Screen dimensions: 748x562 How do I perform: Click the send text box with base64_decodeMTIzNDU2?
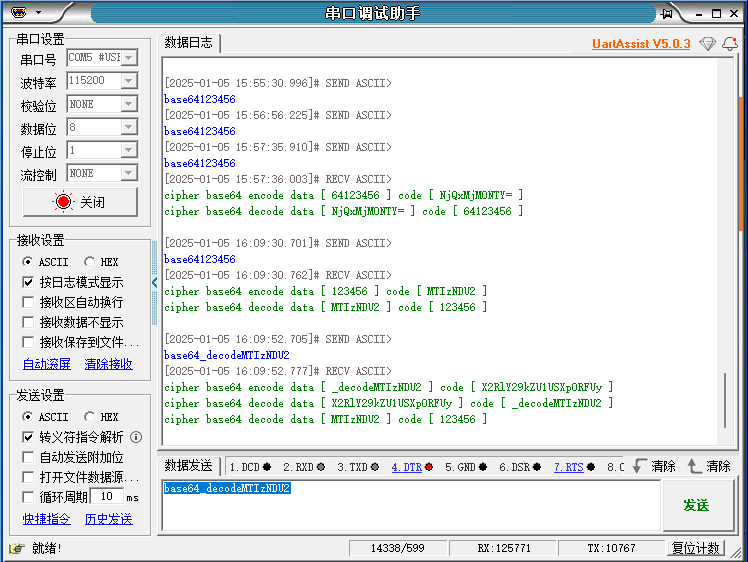click(411, 505)
